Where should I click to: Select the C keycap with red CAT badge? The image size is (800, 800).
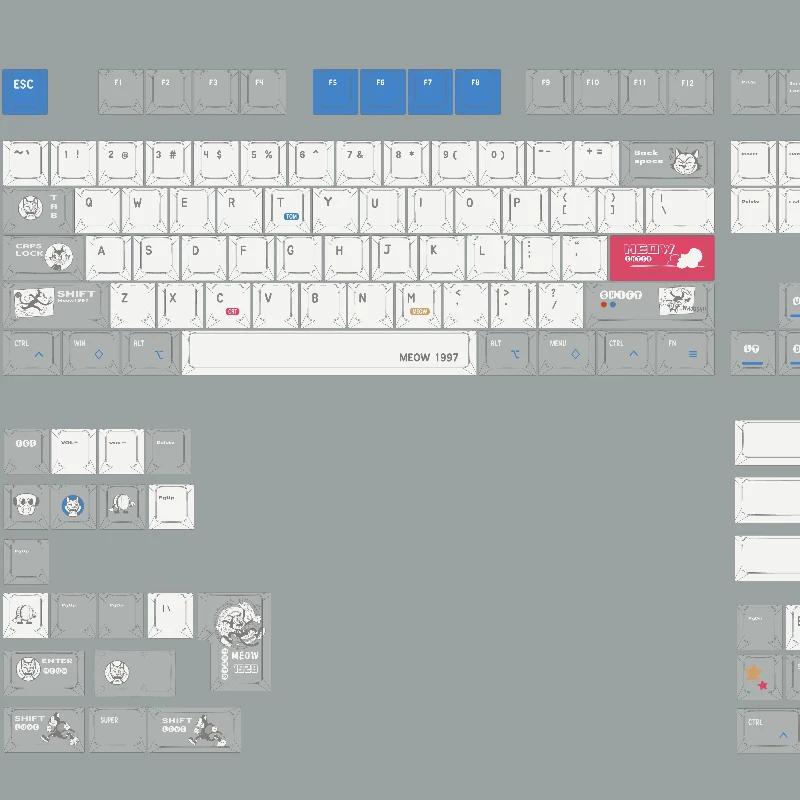228,306
